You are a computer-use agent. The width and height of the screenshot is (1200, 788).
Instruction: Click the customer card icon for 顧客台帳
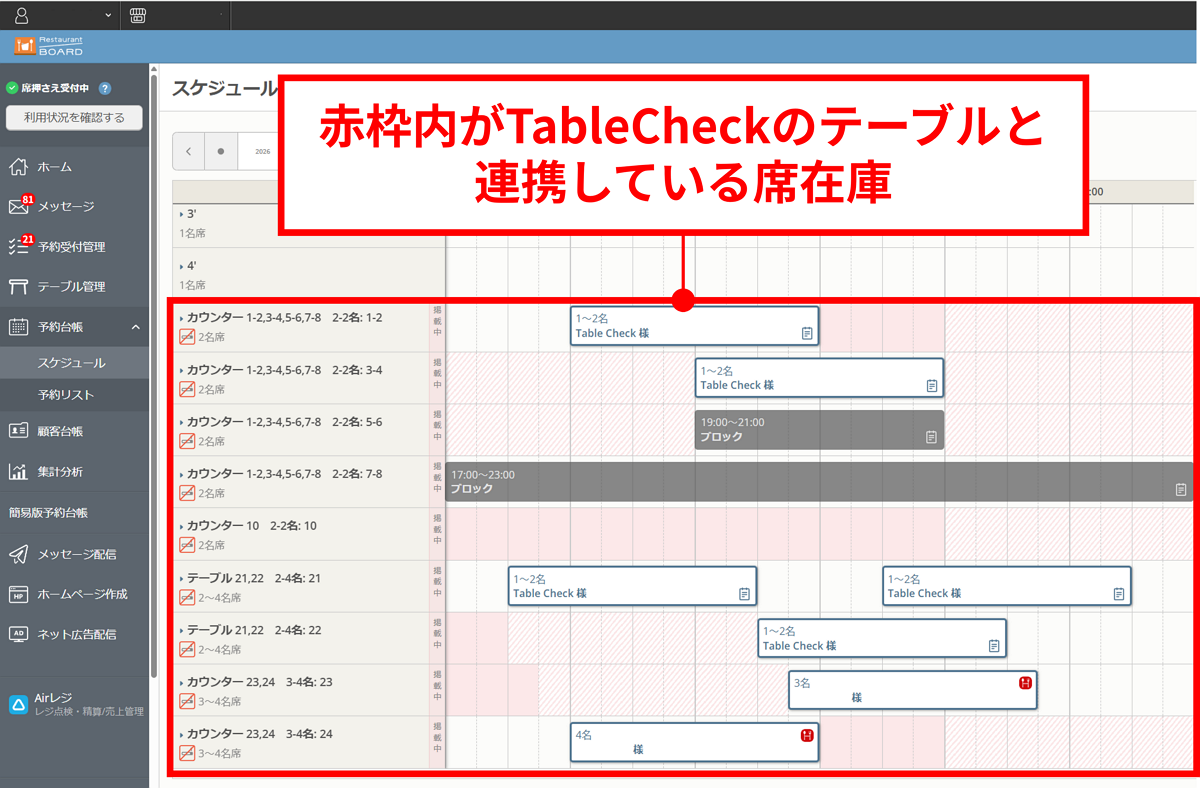(x=18, y=431)
